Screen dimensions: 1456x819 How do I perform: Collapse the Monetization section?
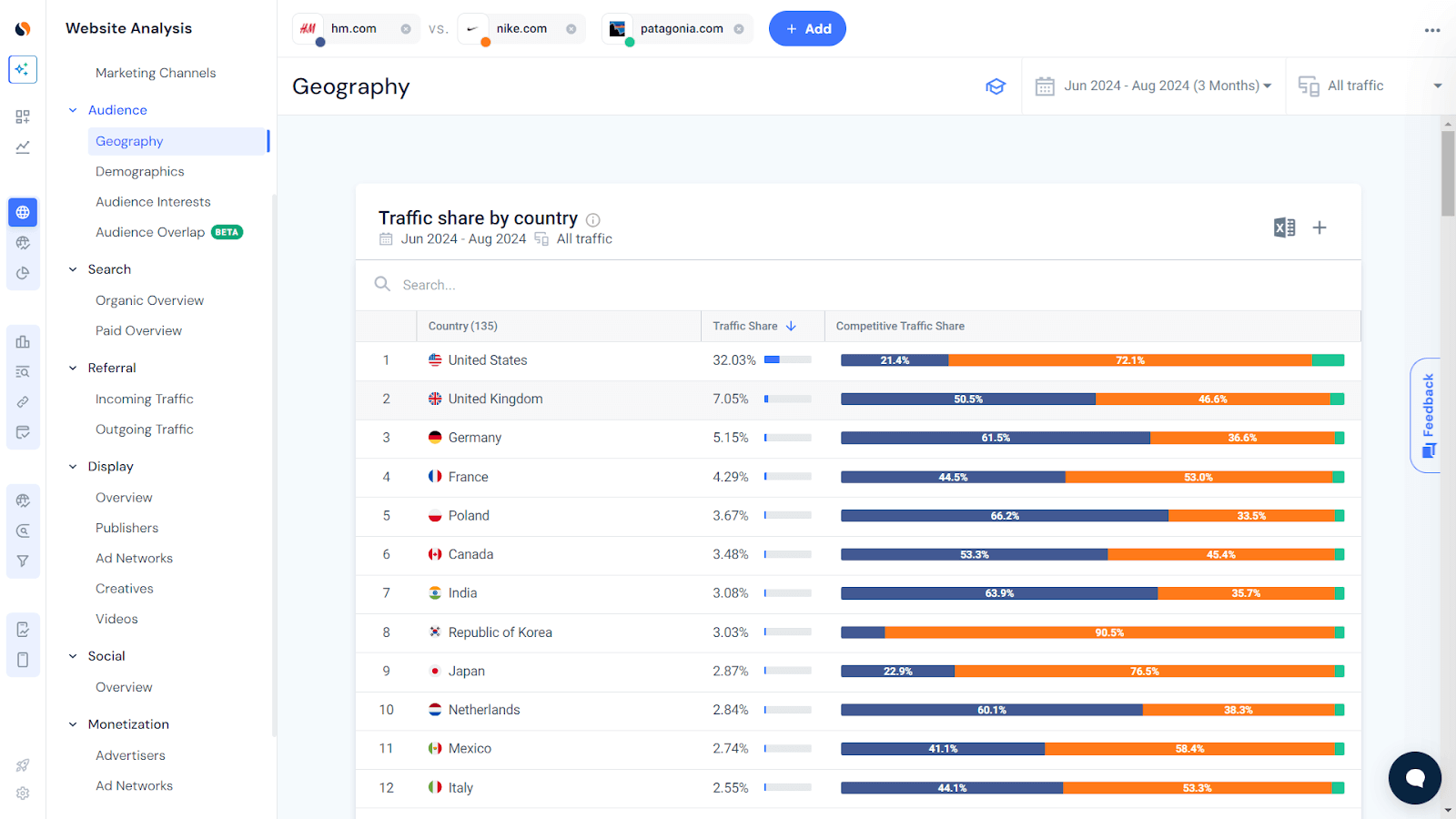tap(73, 724)
